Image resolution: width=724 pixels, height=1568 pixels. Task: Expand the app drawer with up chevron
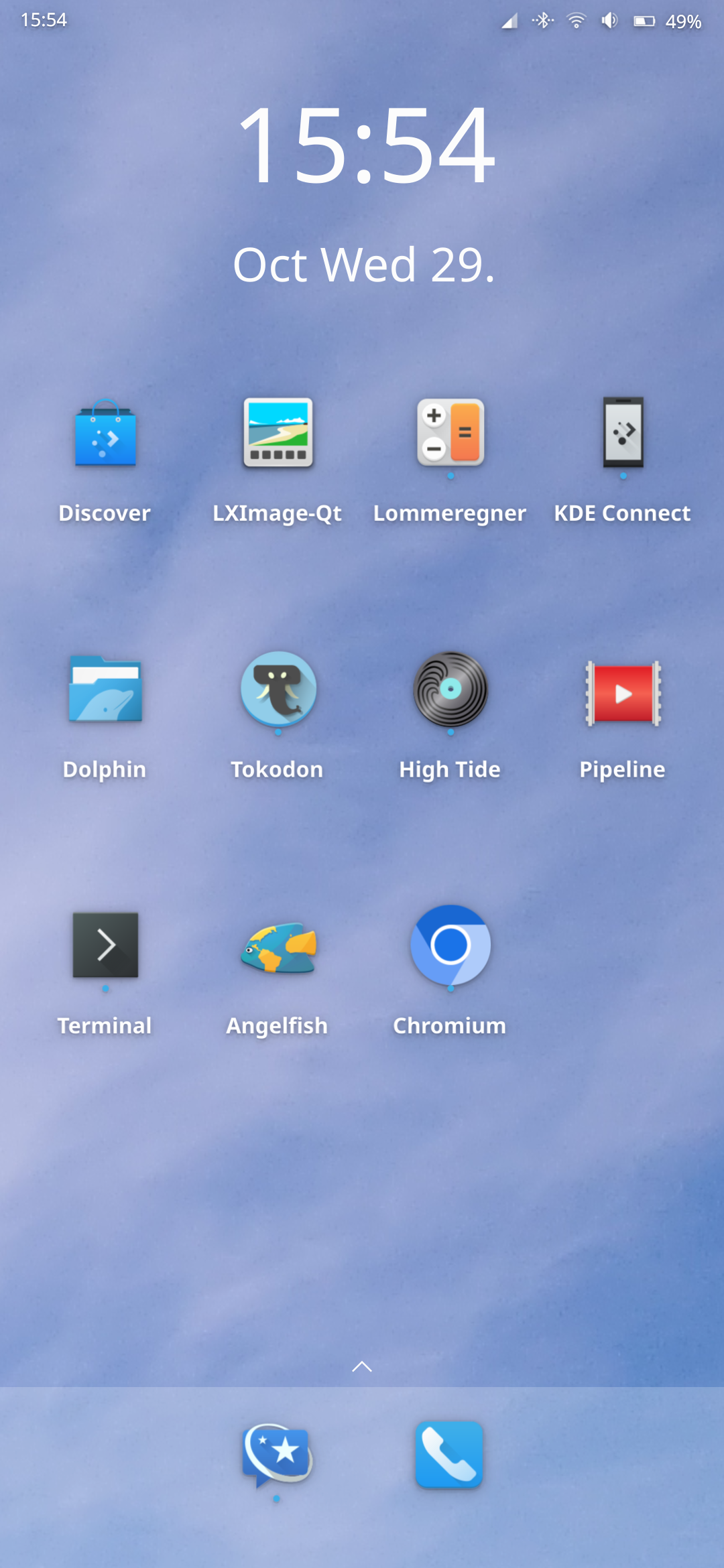pos(362,1366)
